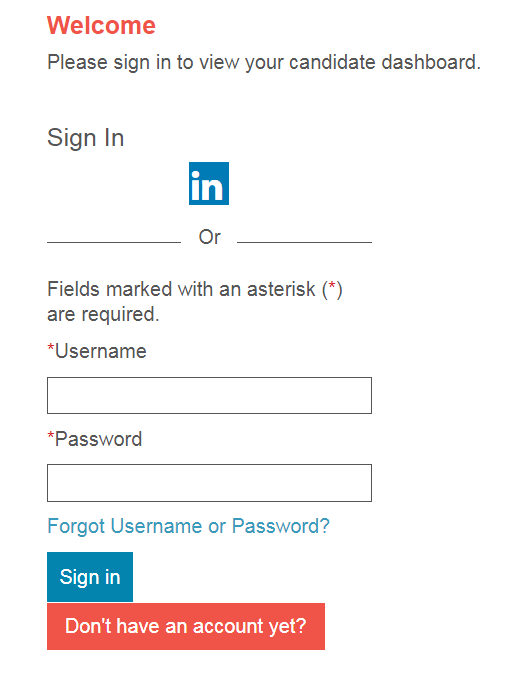This screenshot has width=518, height=681.
Task: Click the red Welcome heading
Action: point(101,25)
